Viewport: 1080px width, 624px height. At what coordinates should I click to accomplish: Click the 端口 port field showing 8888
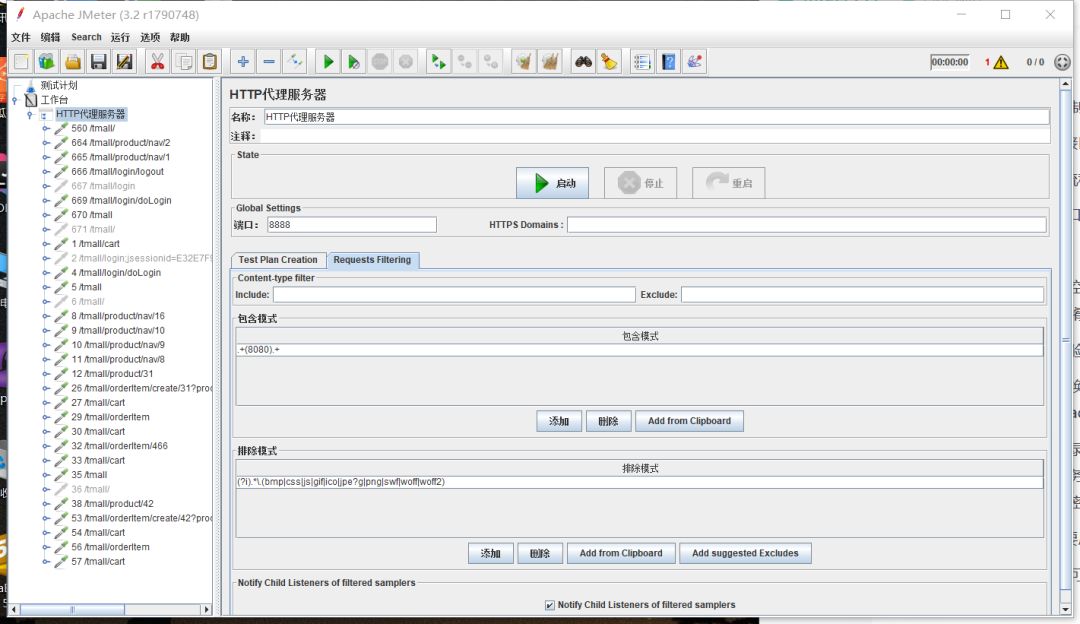click(350, 225)
